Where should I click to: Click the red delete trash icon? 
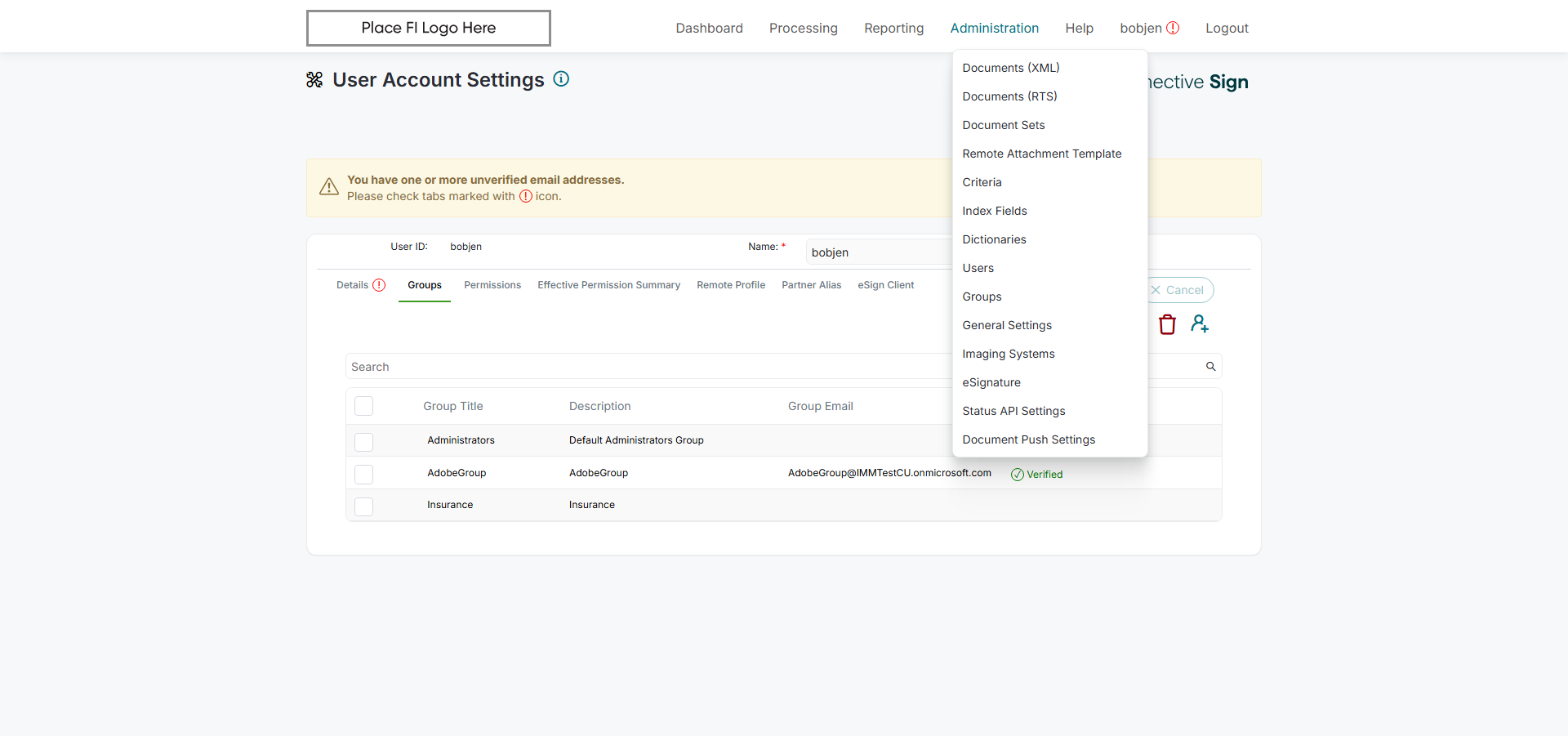coord(1167,324)
